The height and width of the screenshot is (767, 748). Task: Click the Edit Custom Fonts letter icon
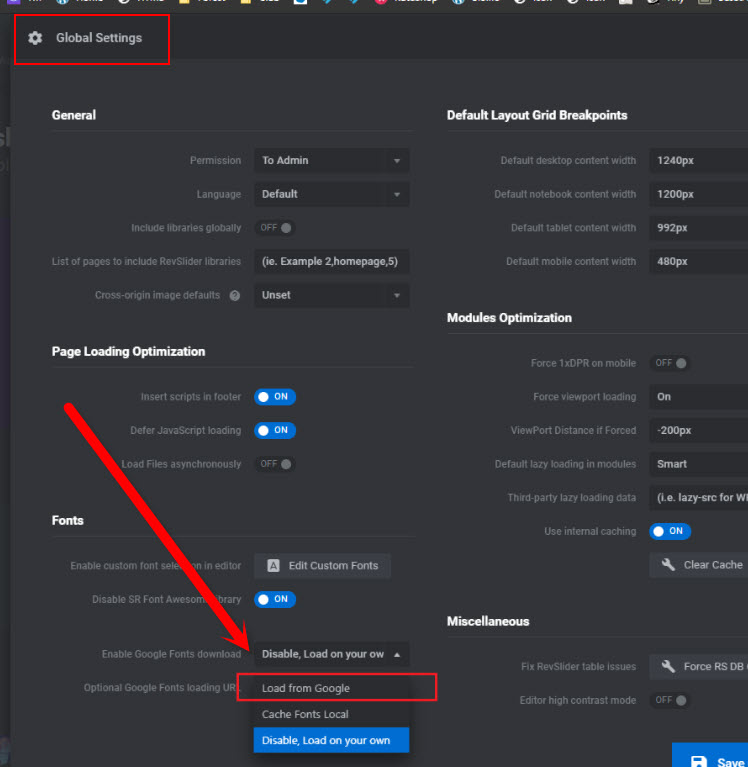point(273,565)
